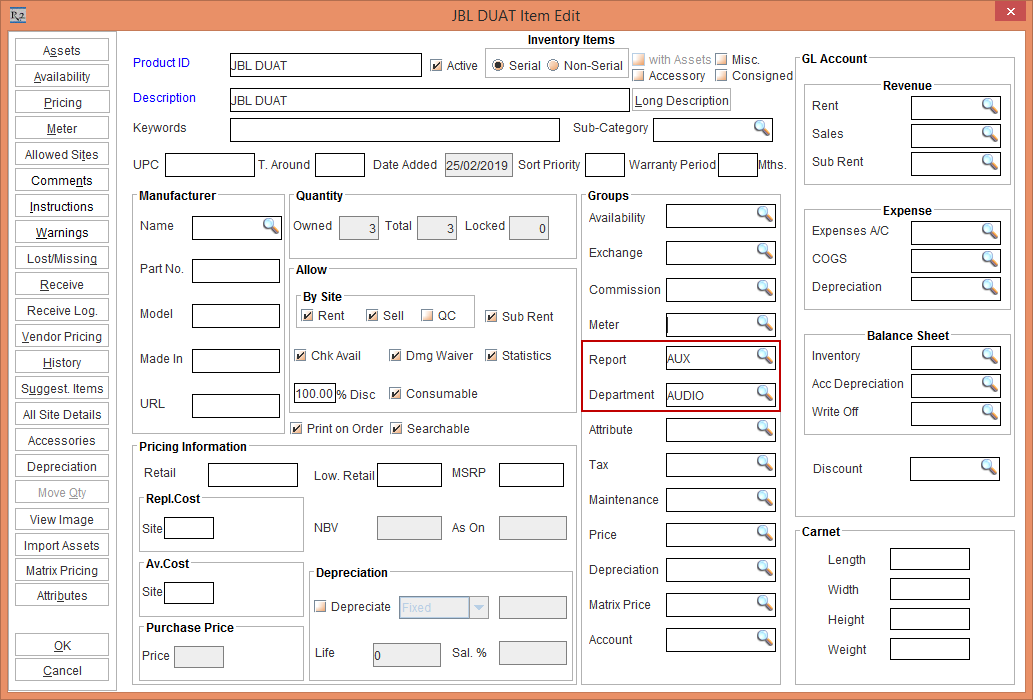Toggle the Searchable checkbox
The image size is (1033, 700).
tap(397, 428)
